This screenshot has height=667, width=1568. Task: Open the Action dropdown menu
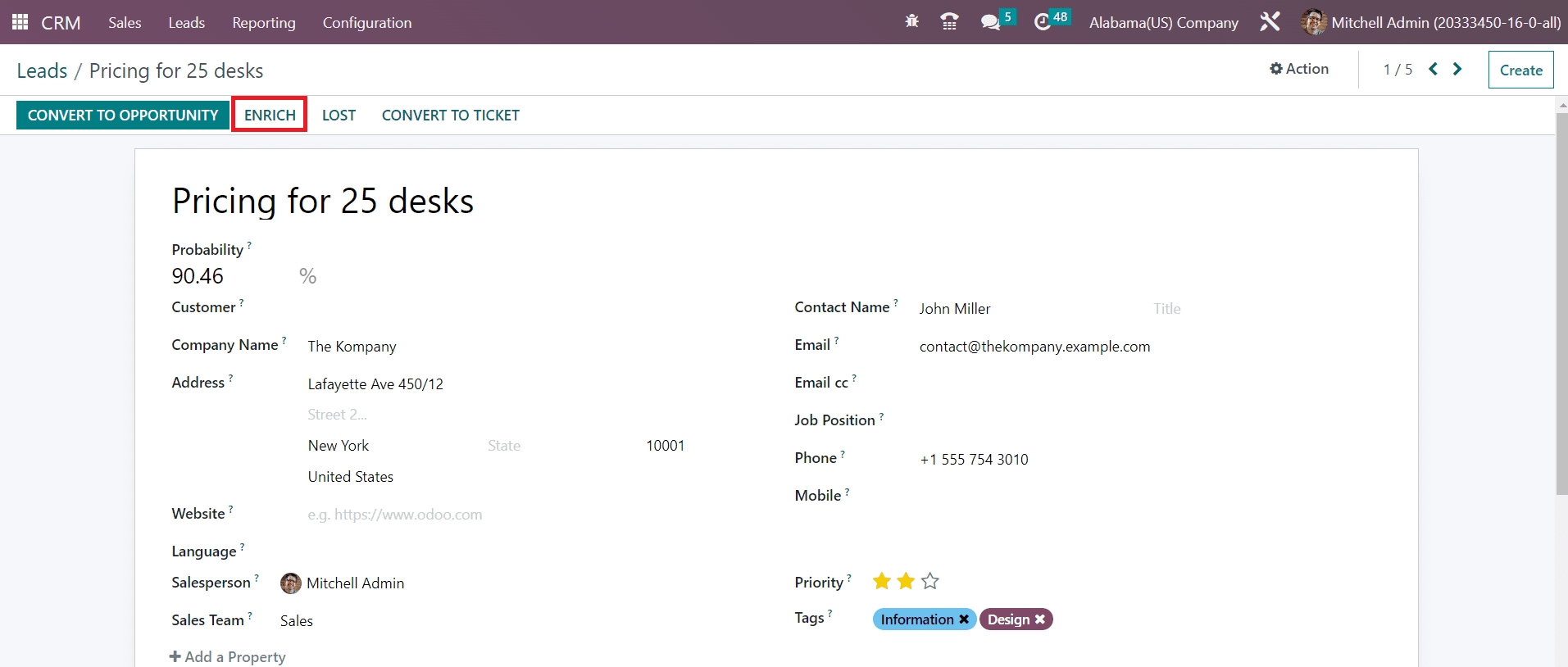1299,69
